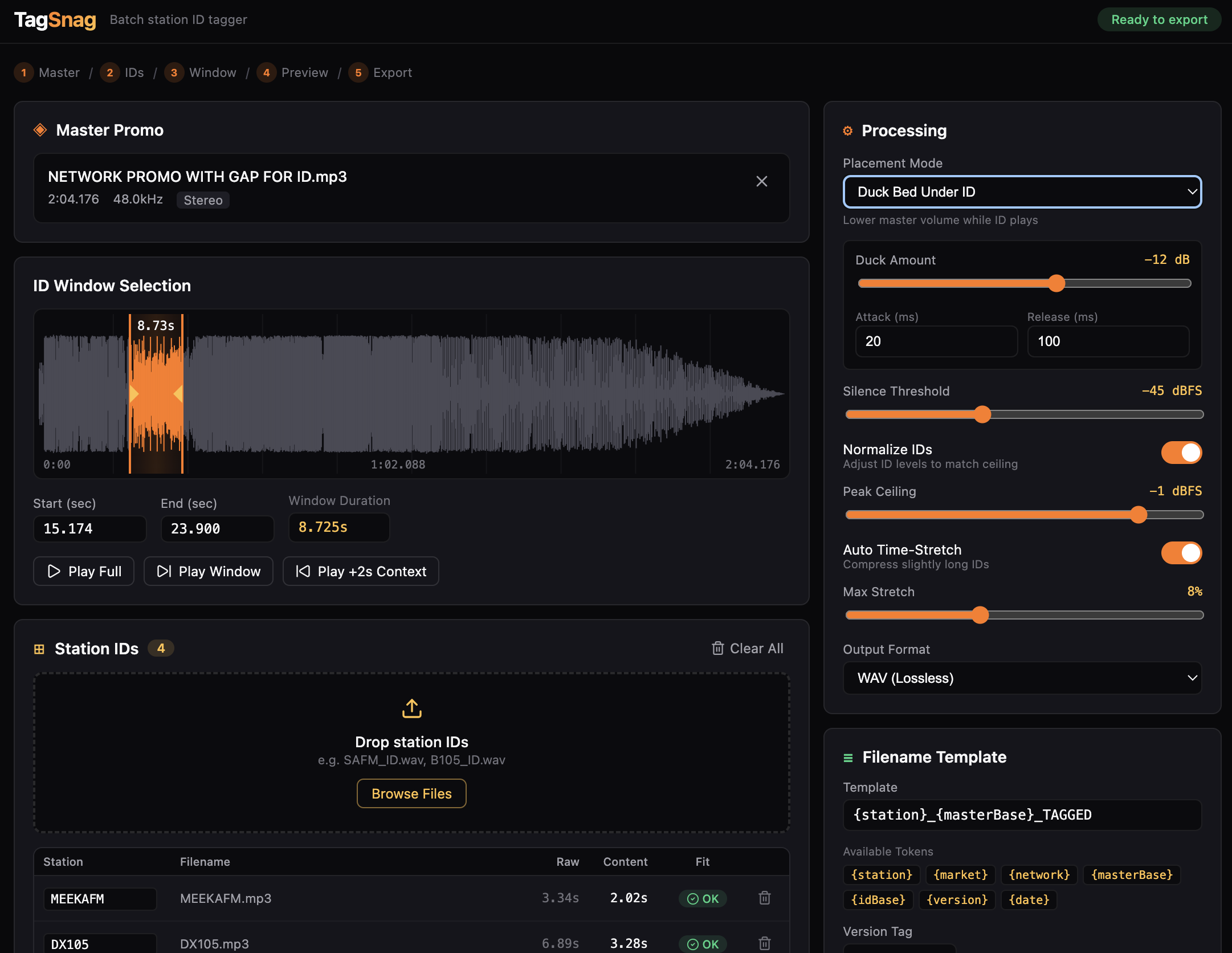
Task: Go to step 1 Master
Action: coord(47,72)
